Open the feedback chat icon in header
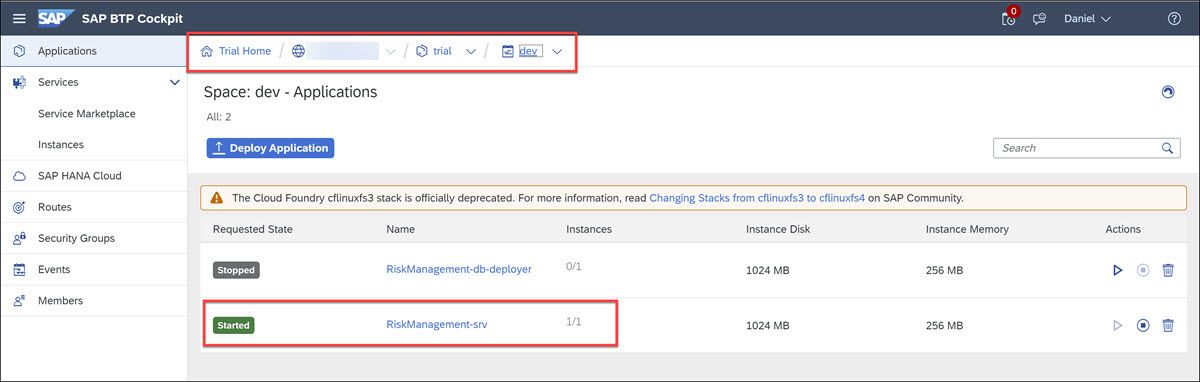 click(1040, 19)
